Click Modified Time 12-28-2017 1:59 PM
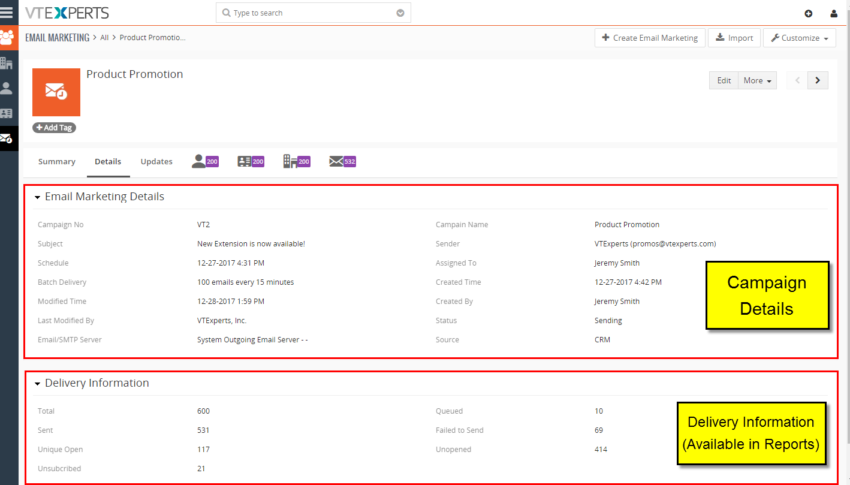Image resolution: width=850 pixels, height=485 pixels. click(230, 301)
